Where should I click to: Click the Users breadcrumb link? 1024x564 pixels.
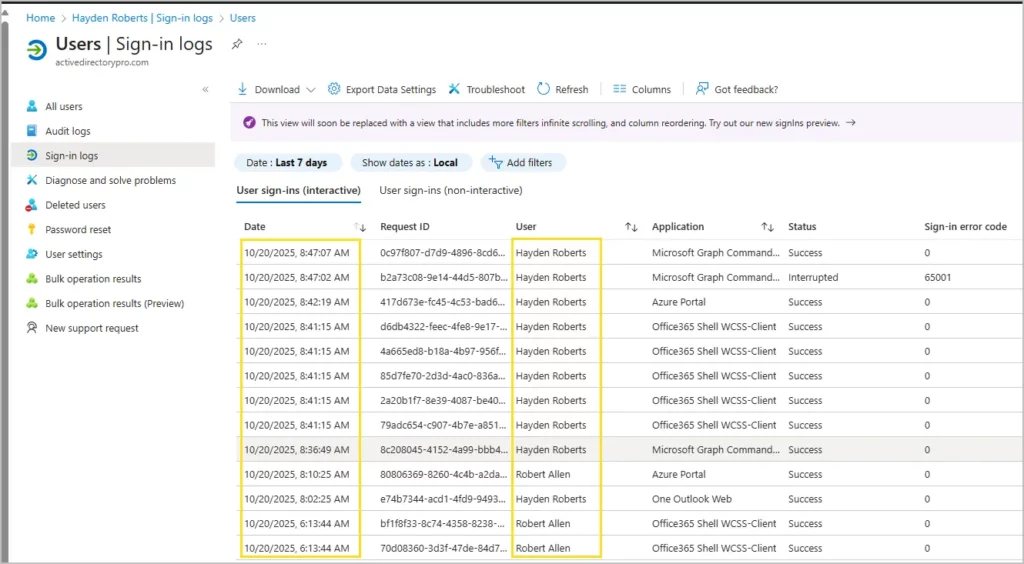pos(242,18)
